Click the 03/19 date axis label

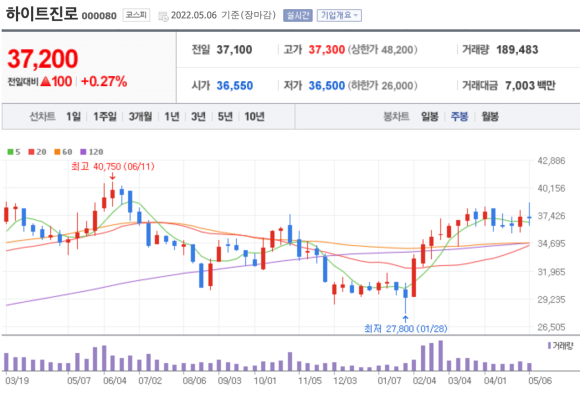point(17,380)
